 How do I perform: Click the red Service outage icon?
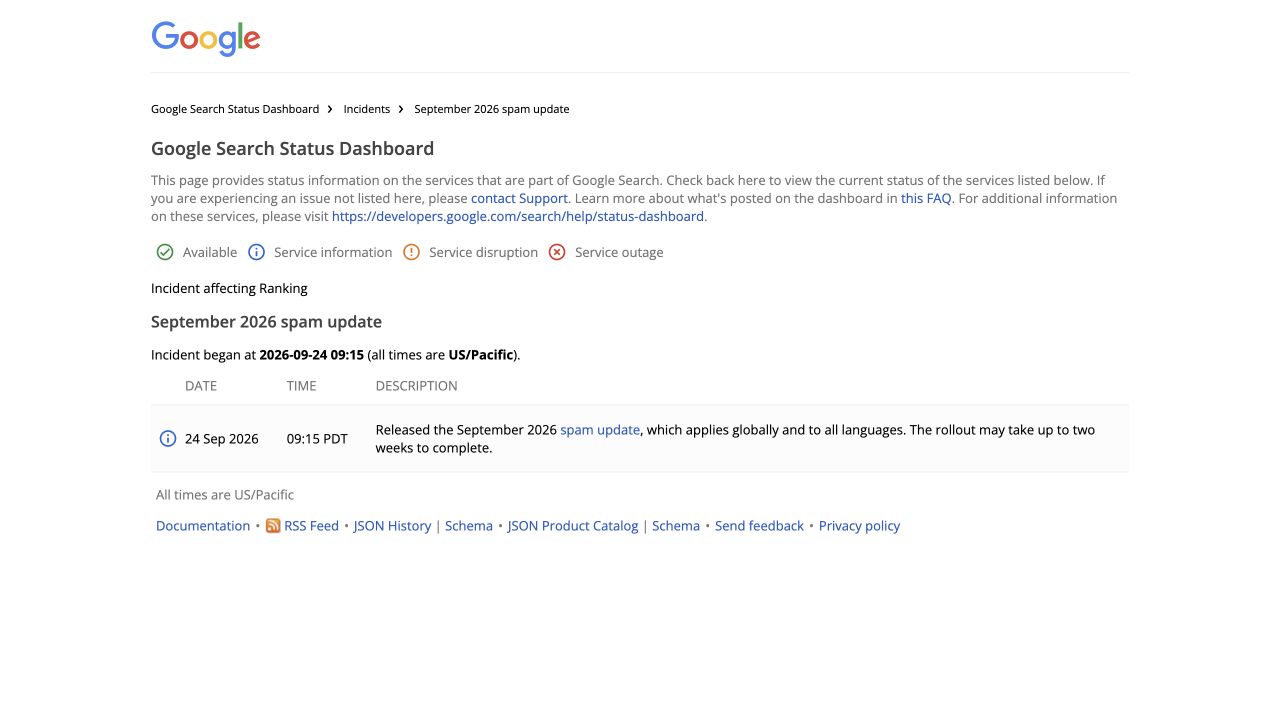pyautogui.click(x=557, y=252)
